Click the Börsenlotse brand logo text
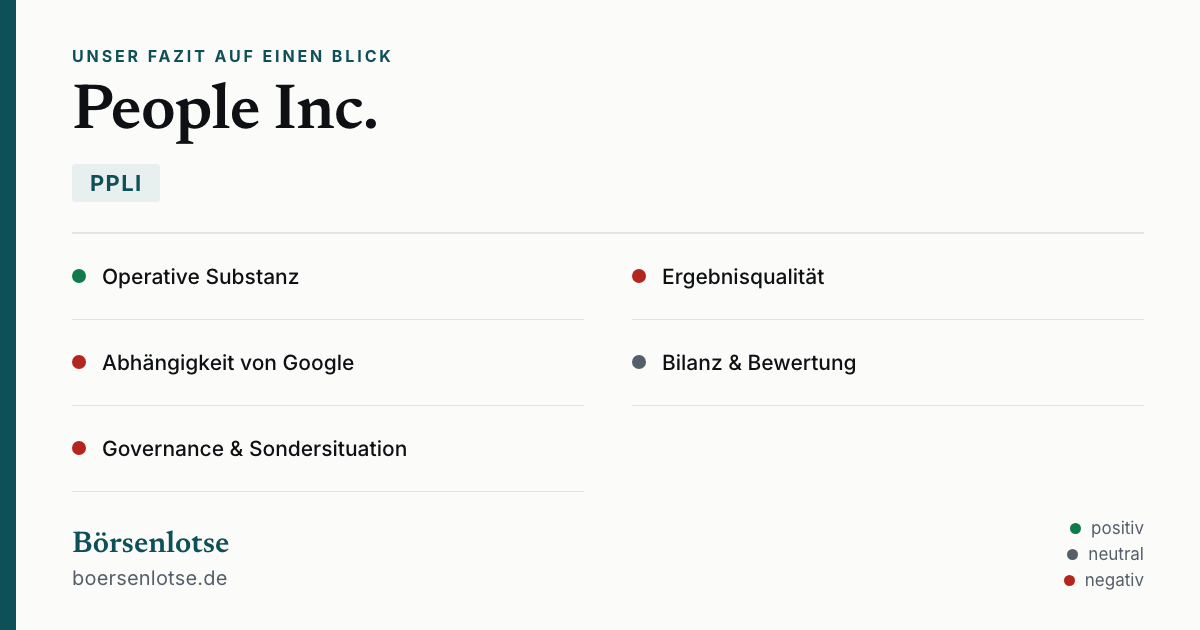This screenshot has width=1200, height=630. [151, 542]
